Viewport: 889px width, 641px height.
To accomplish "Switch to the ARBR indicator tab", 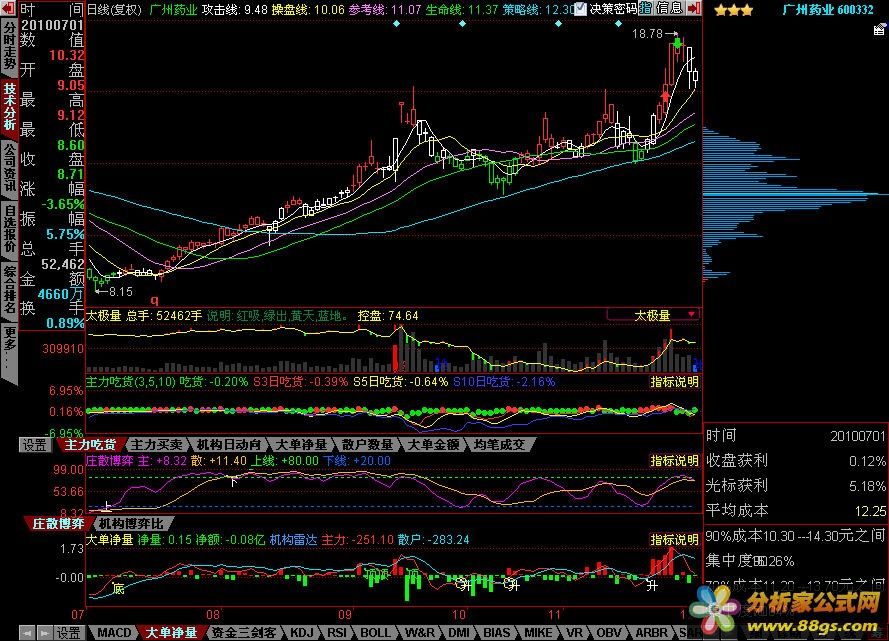I will [x=651, y=632].
